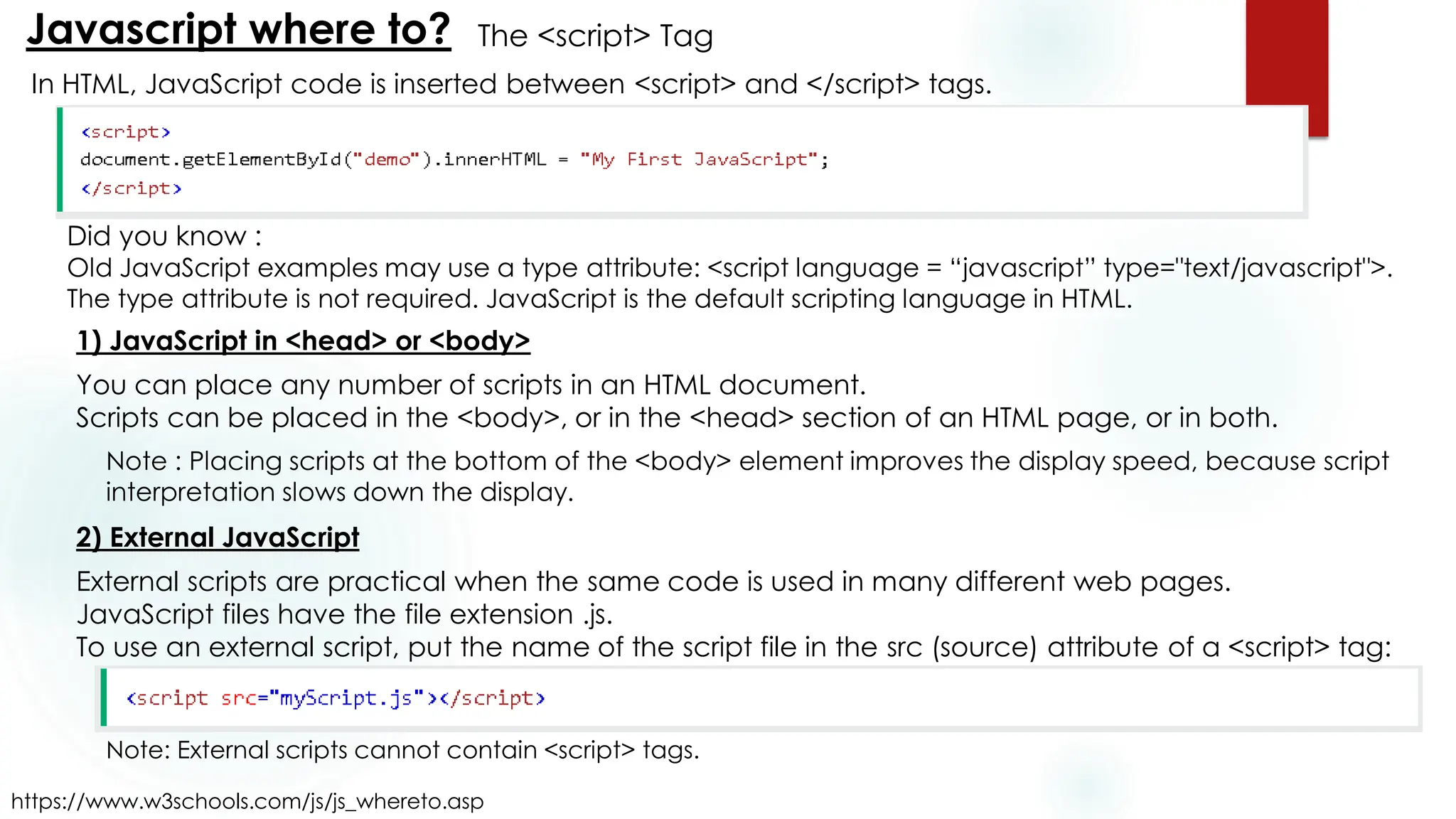This screenshot has width=1456, height=819.
Task: Click 'External scripts are practical' line
Action: click(x=653, y=582)
